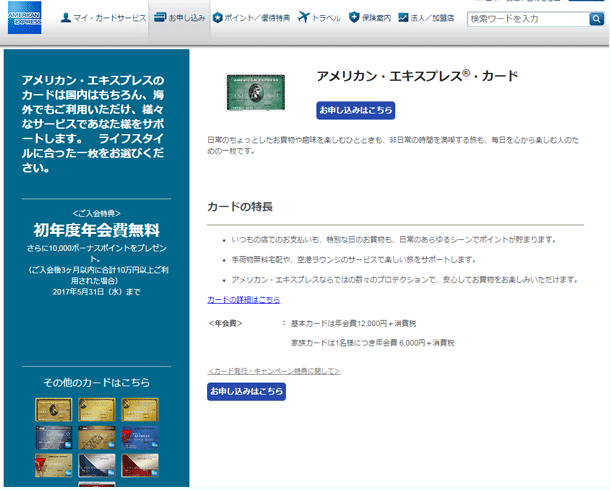Screen dimensions: 610x490
Task: Open カード発行・キャンペーン特典に関して link
Action: [273, 371]
